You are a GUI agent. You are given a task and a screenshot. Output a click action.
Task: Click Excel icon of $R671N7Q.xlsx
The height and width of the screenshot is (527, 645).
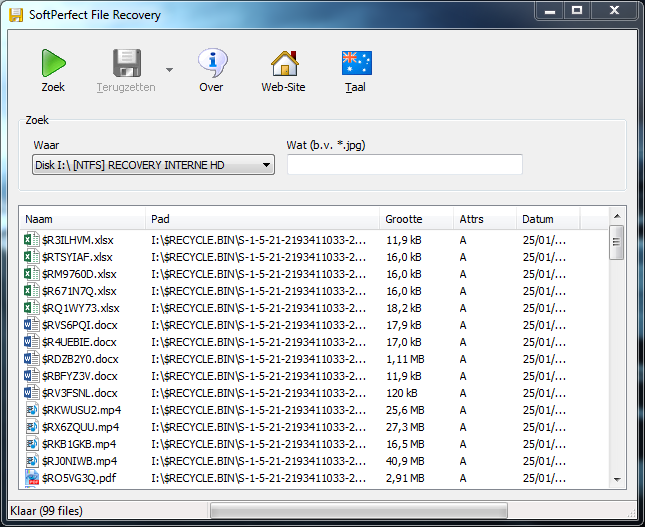[x=32, y=291]
